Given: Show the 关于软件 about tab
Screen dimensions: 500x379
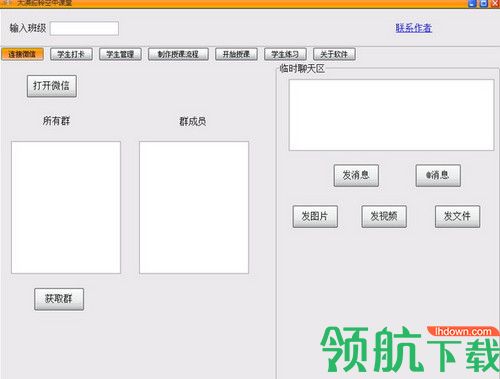Looking at the screenshot, I should (334, 54).
